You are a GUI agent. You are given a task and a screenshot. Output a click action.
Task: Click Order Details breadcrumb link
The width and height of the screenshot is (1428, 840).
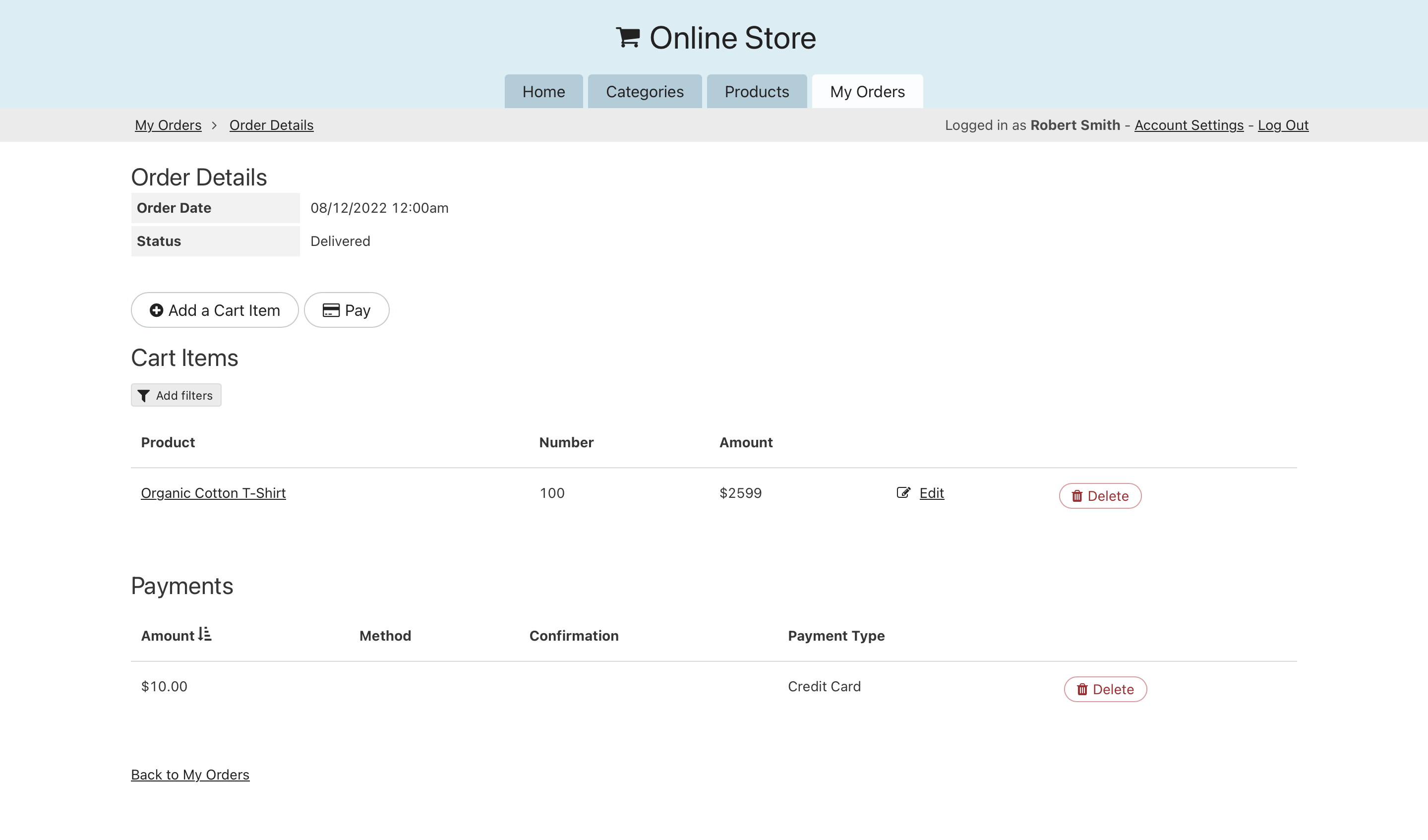271,125
